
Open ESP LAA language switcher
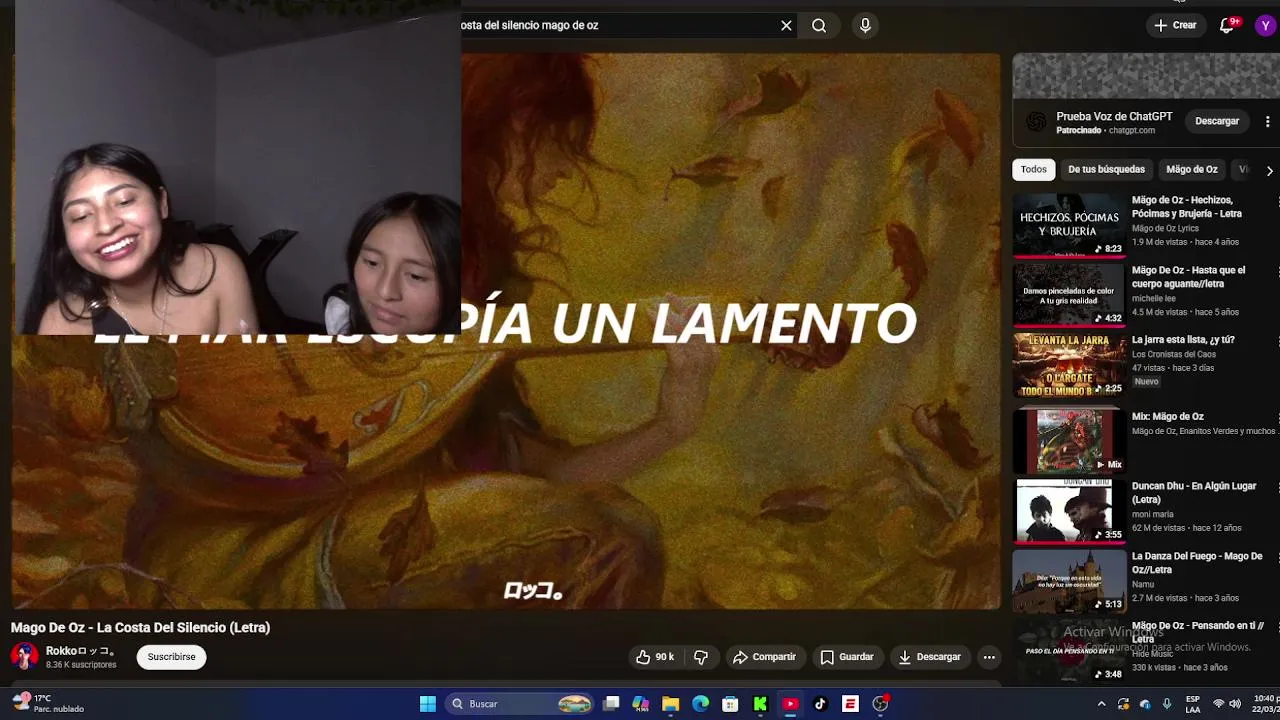tap(1192, 704)
